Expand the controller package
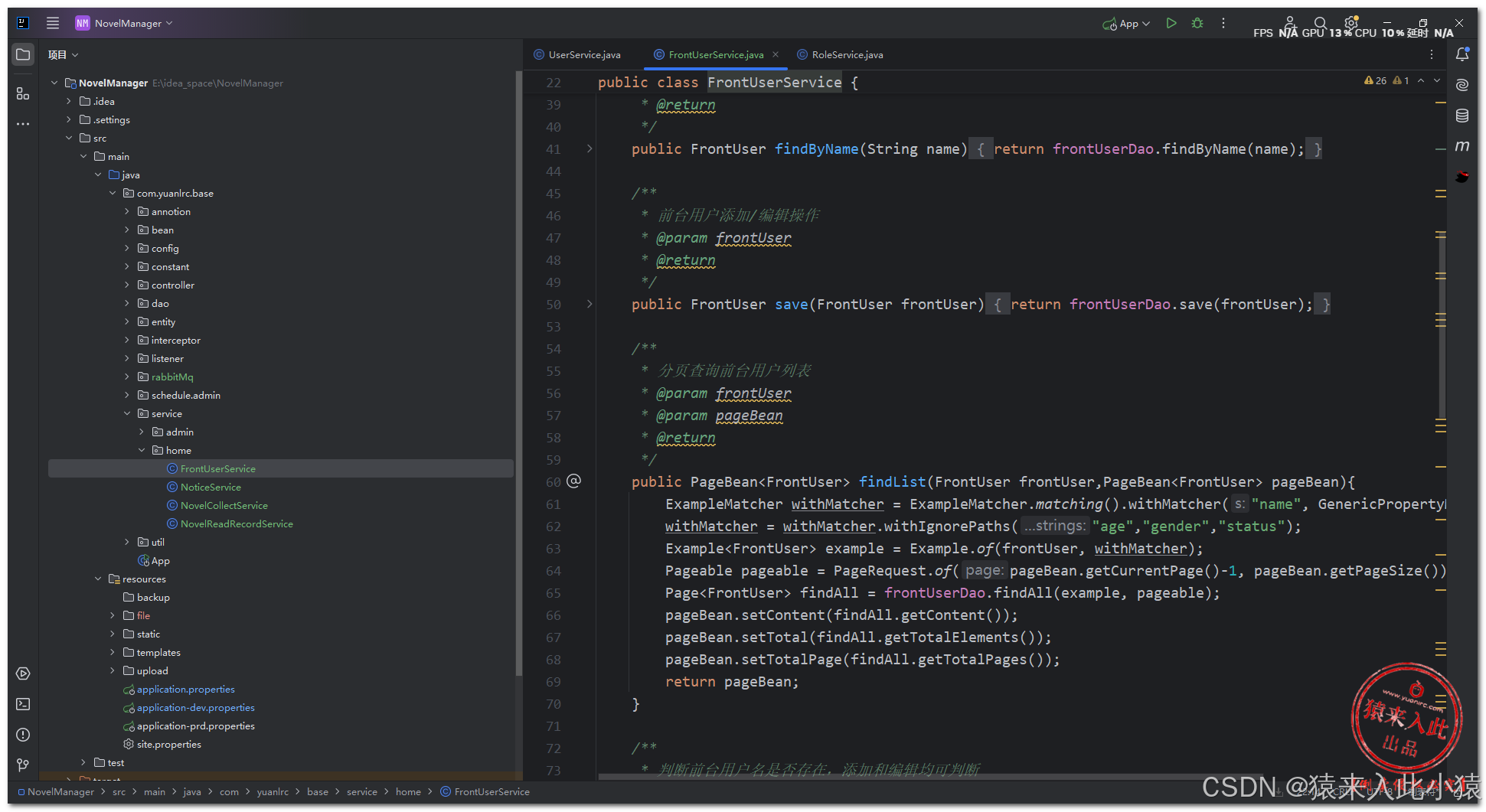Image resolution: width=1486 pixels, height=812 pixels. (127, 285)
